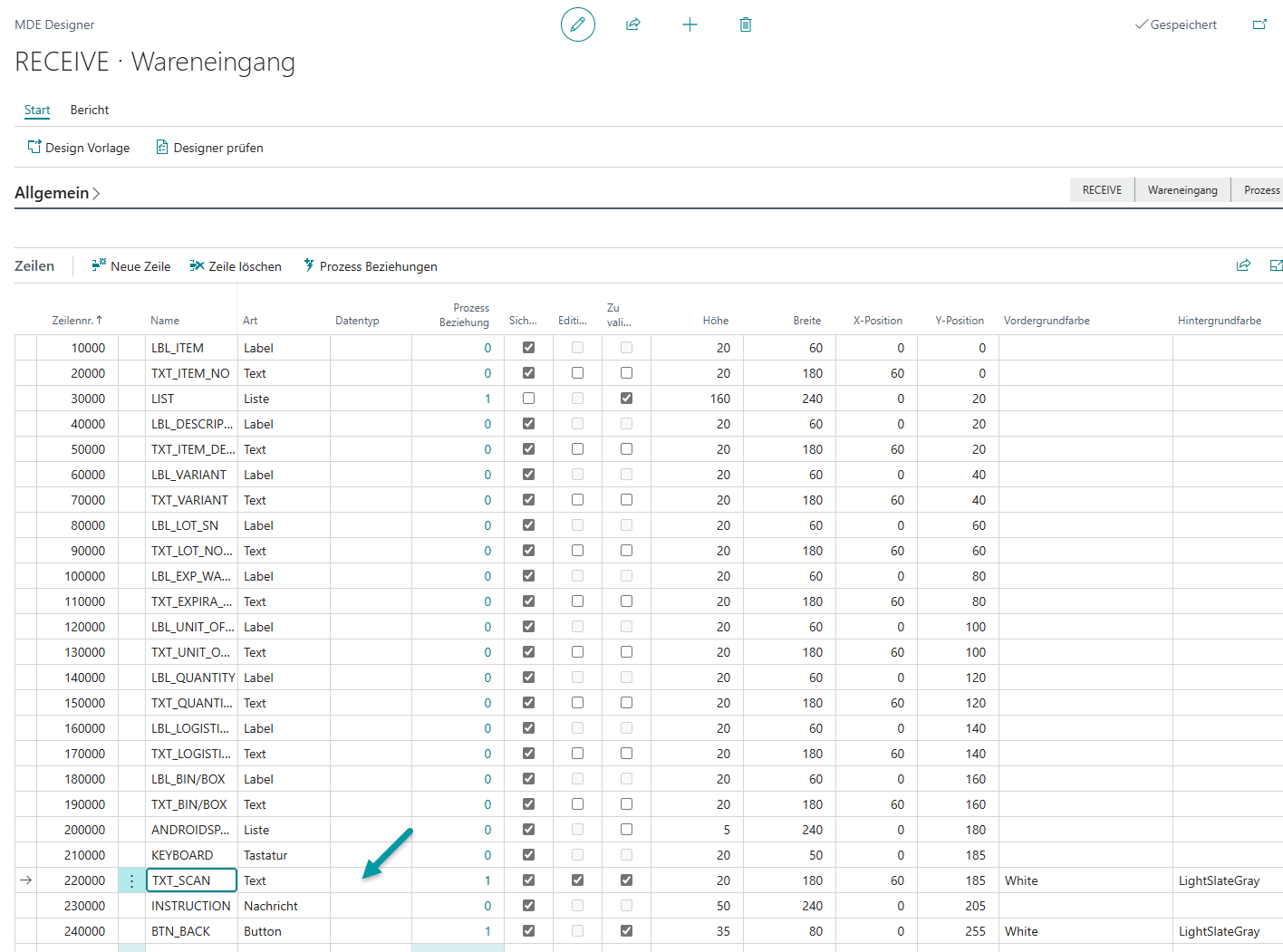Viewport: 1283px width, 952px height.
Task: Click LightSlateGray background of BTN_BACK
Action: point(1219,931)
